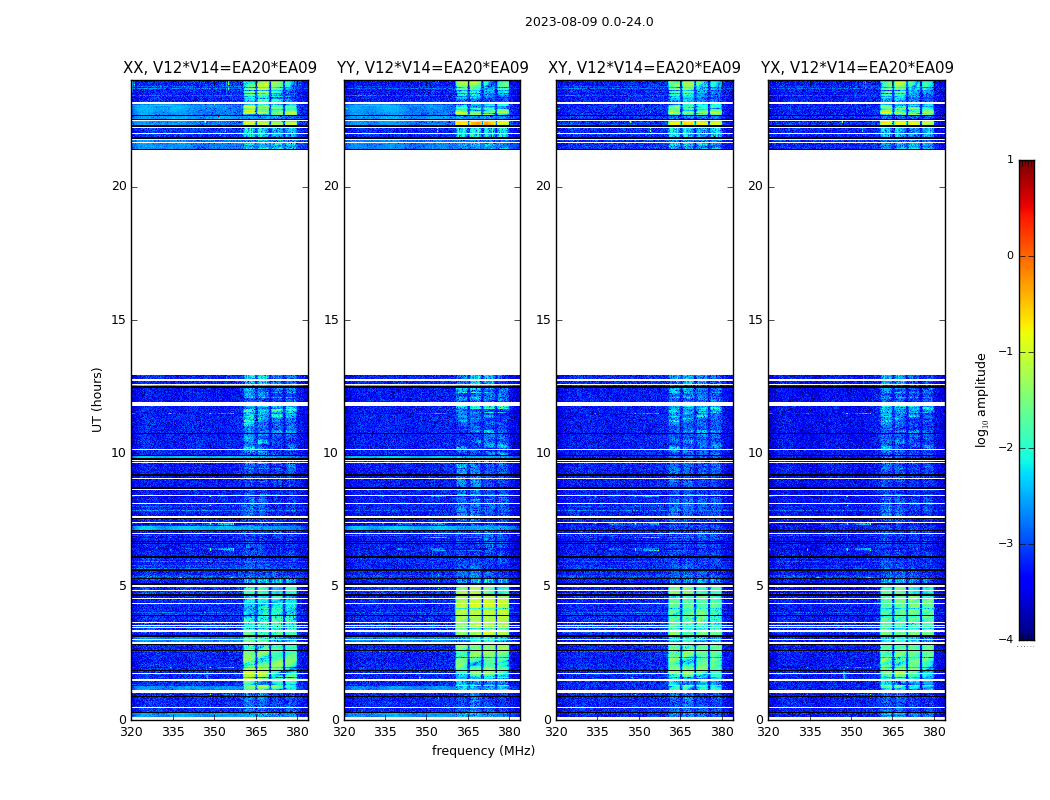Viewport: 1050px width, 800px height.
Task: Click the XY polarization spectrogram panel
Action: click(x=644, y=400)
